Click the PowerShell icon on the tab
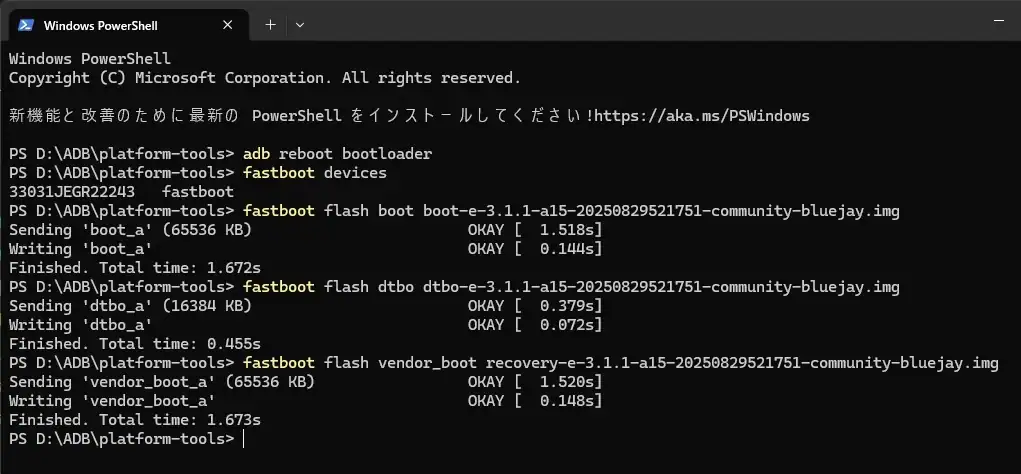Viewport: 1021px width, 474px height. coord(27,25)
